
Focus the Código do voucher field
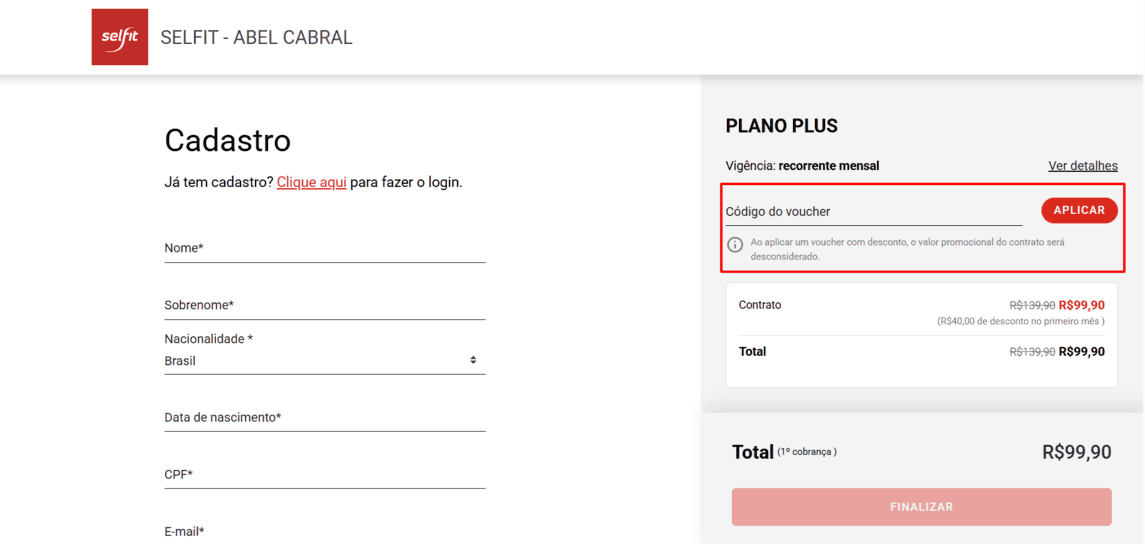click(x=874, y=212)
